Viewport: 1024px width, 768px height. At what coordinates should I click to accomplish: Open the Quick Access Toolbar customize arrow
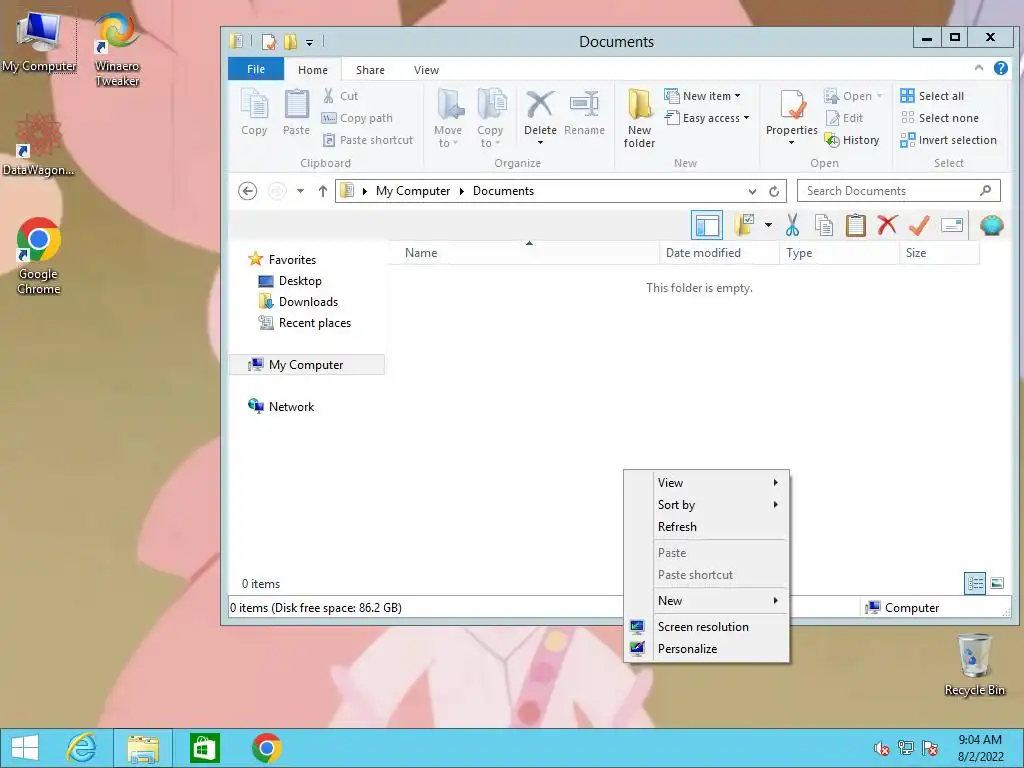pos(310,42)
